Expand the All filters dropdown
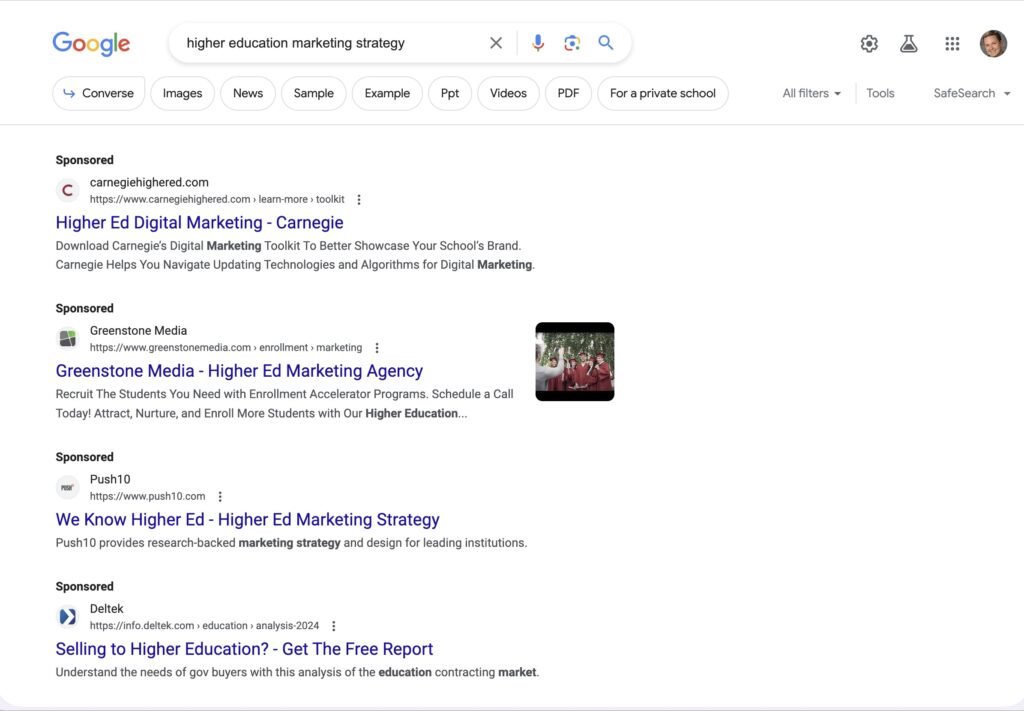 point(810,93)
